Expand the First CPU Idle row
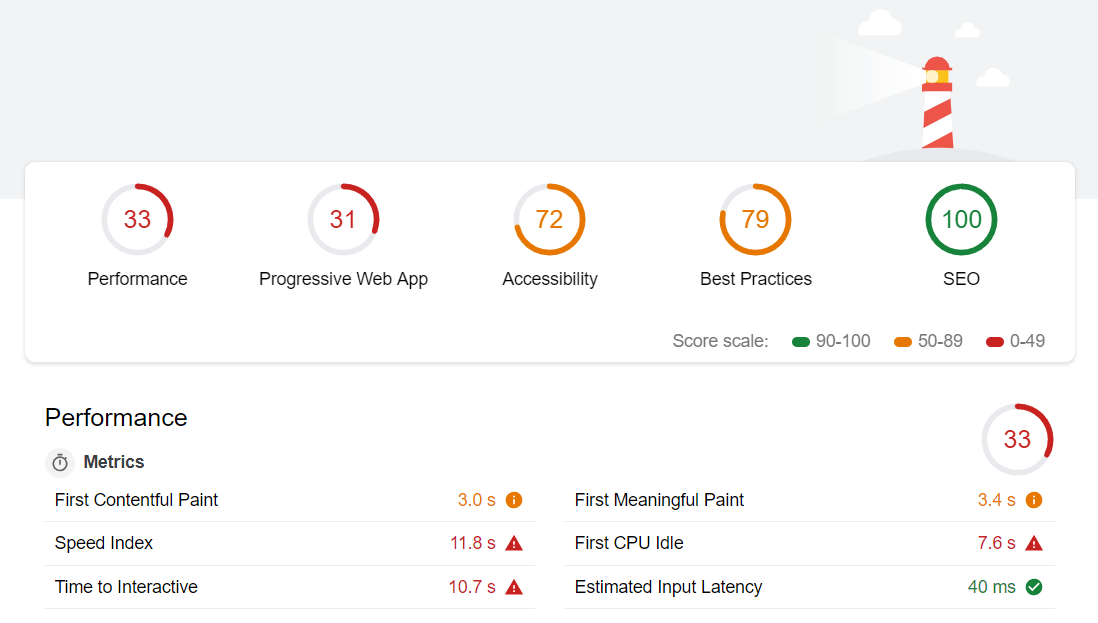Screen dimensions: 1098x623 click(x=629, y=544)
